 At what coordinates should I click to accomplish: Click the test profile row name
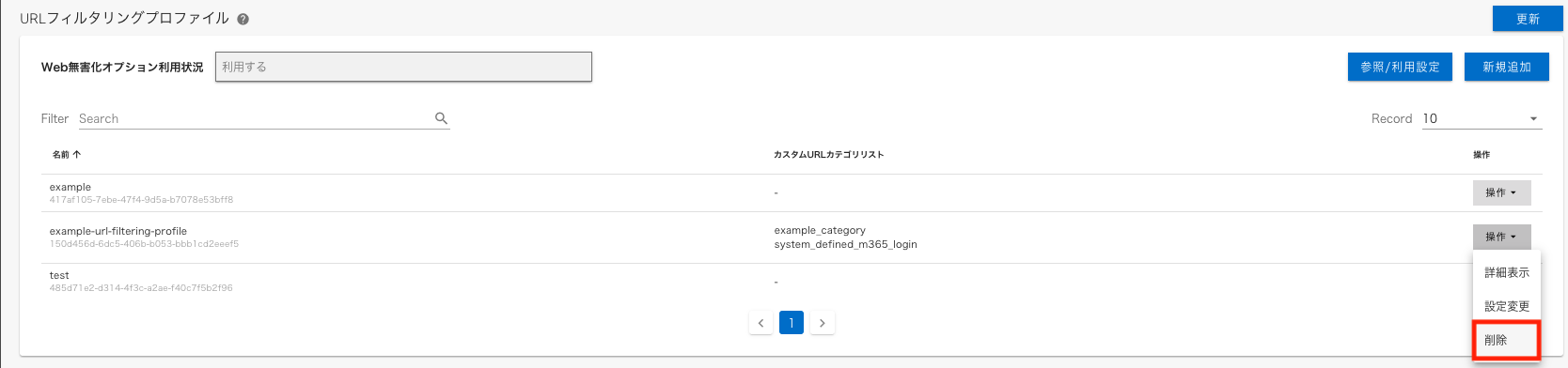coord(59,275)
